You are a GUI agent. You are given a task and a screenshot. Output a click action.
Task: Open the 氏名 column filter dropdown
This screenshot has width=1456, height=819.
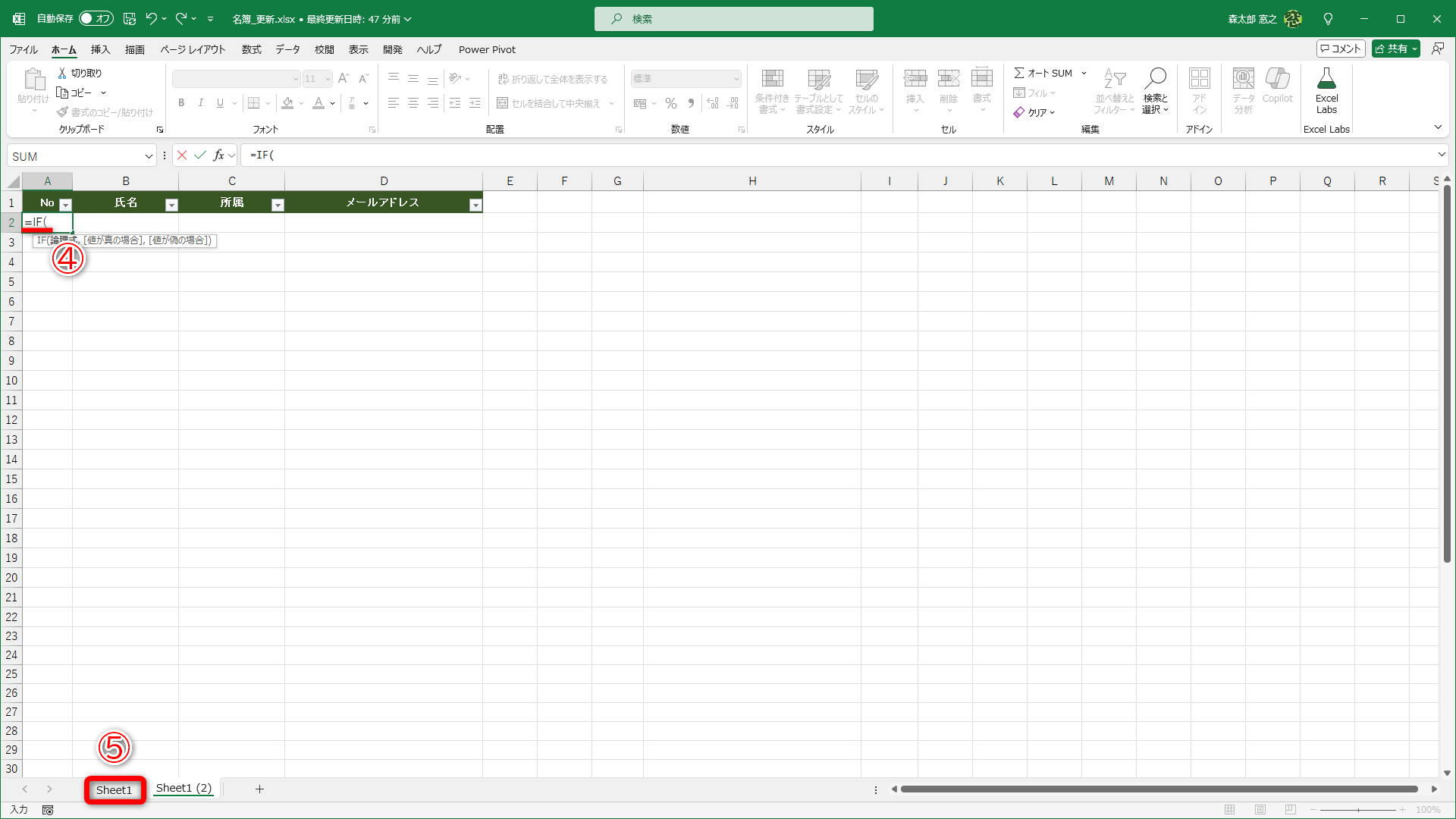tap(171, 205)
